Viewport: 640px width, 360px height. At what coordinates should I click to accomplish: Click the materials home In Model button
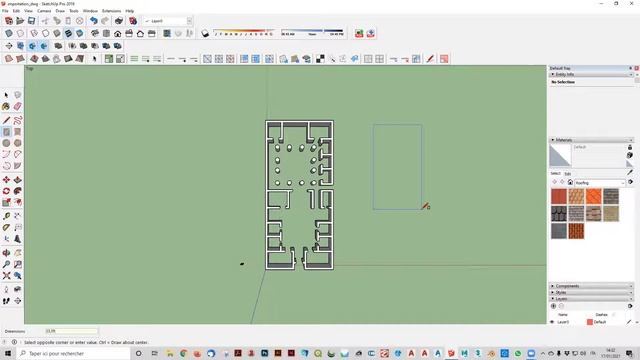(x=570, y=182)
